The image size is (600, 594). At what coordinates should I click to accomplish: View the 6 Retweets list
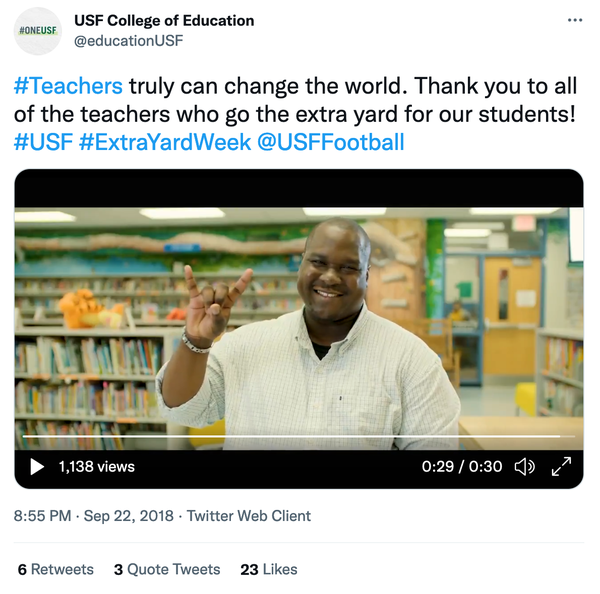(x=56, y=569)
